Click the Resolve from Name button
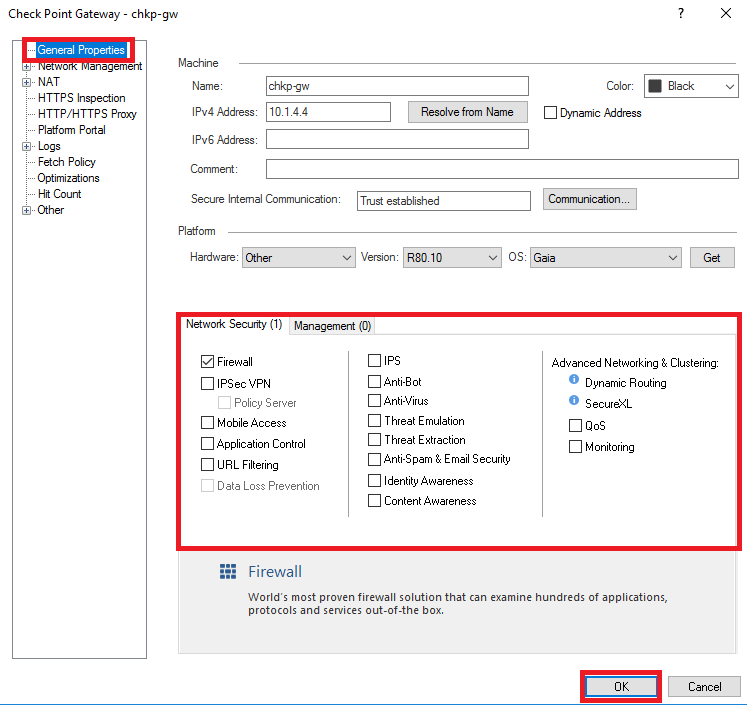 tap(467, 112)
